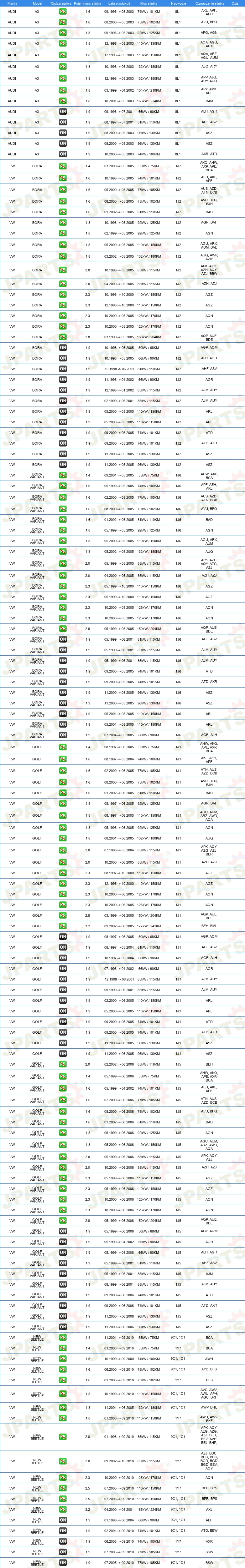Click date '09.2002 -> 10.2010' cell

(119, 1461)
